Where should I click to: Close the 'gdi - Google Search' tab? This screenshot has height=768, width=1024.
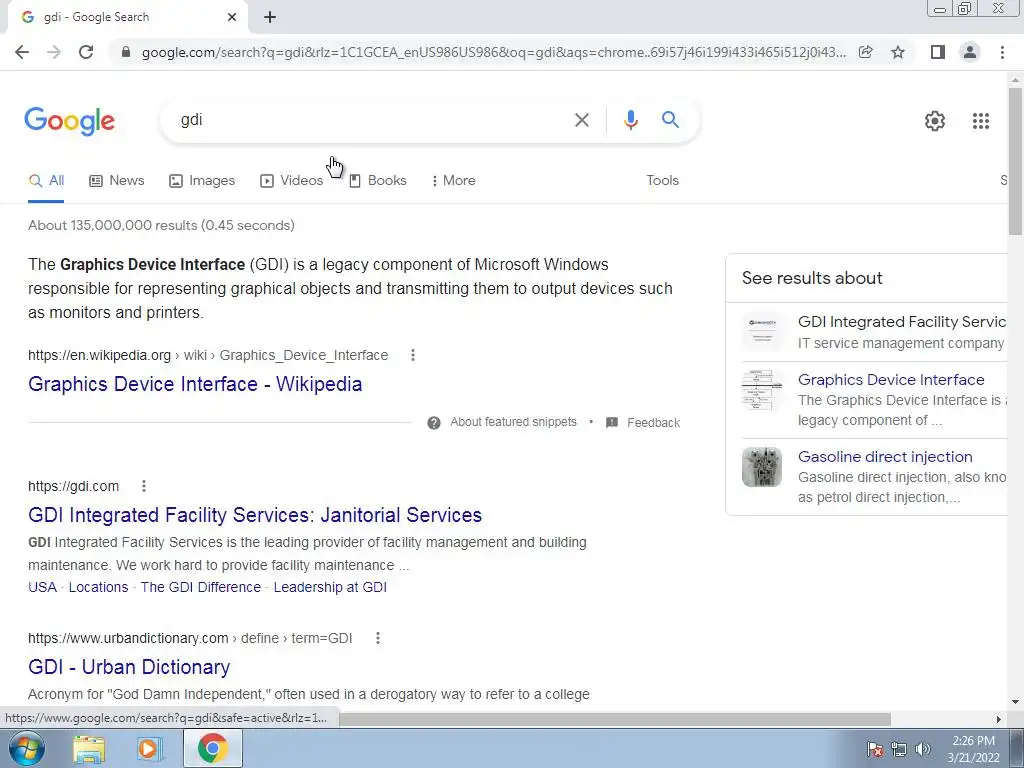click(x=232, y=17)
